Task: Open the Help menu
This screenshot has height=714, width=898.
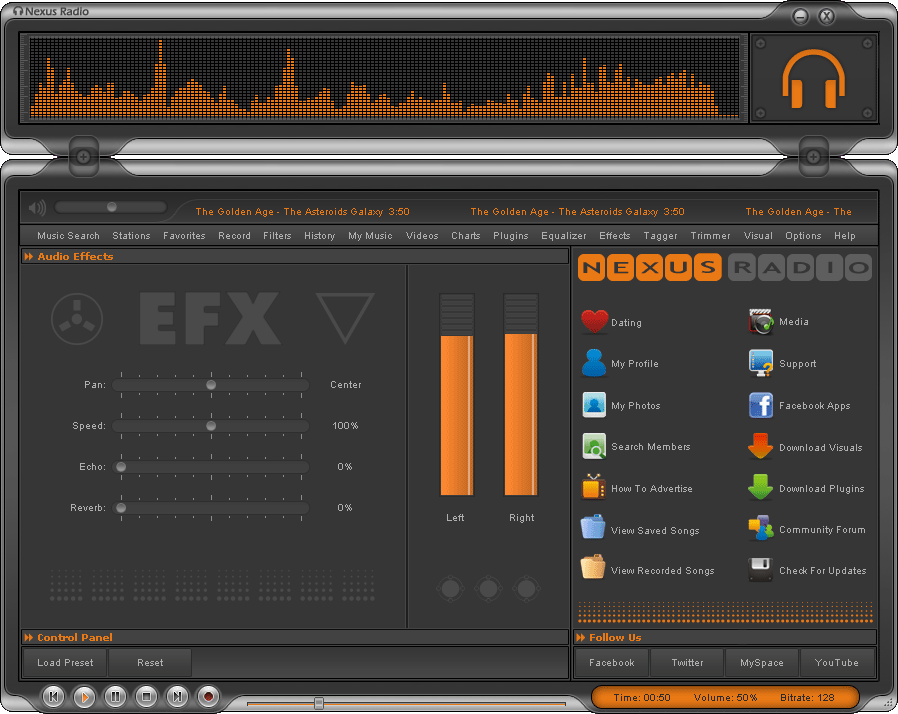Action: tap(844, 235)
